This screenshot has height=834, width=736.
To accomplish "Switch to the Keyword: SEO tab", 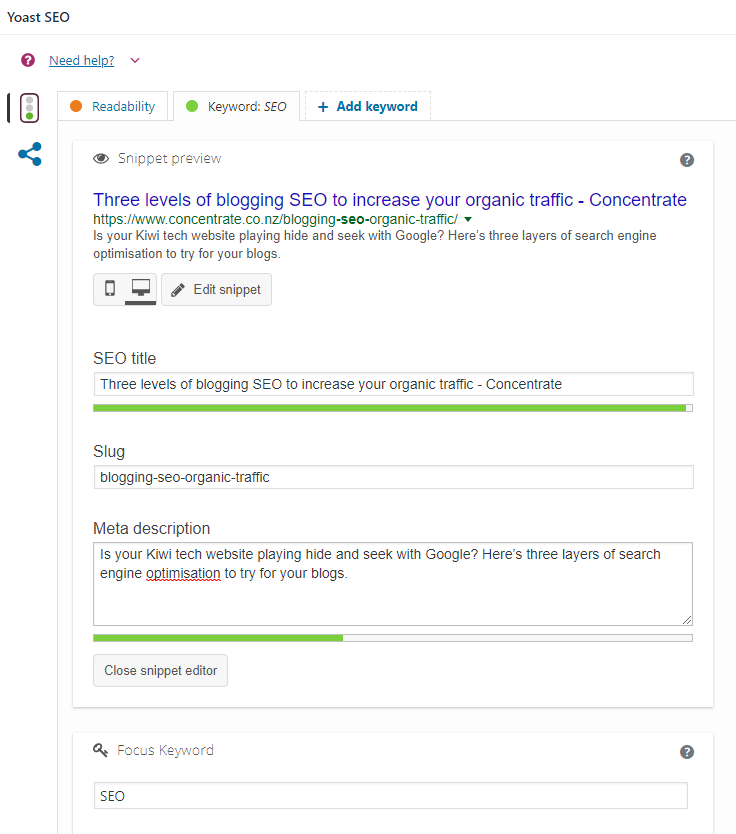I will 237,106.
